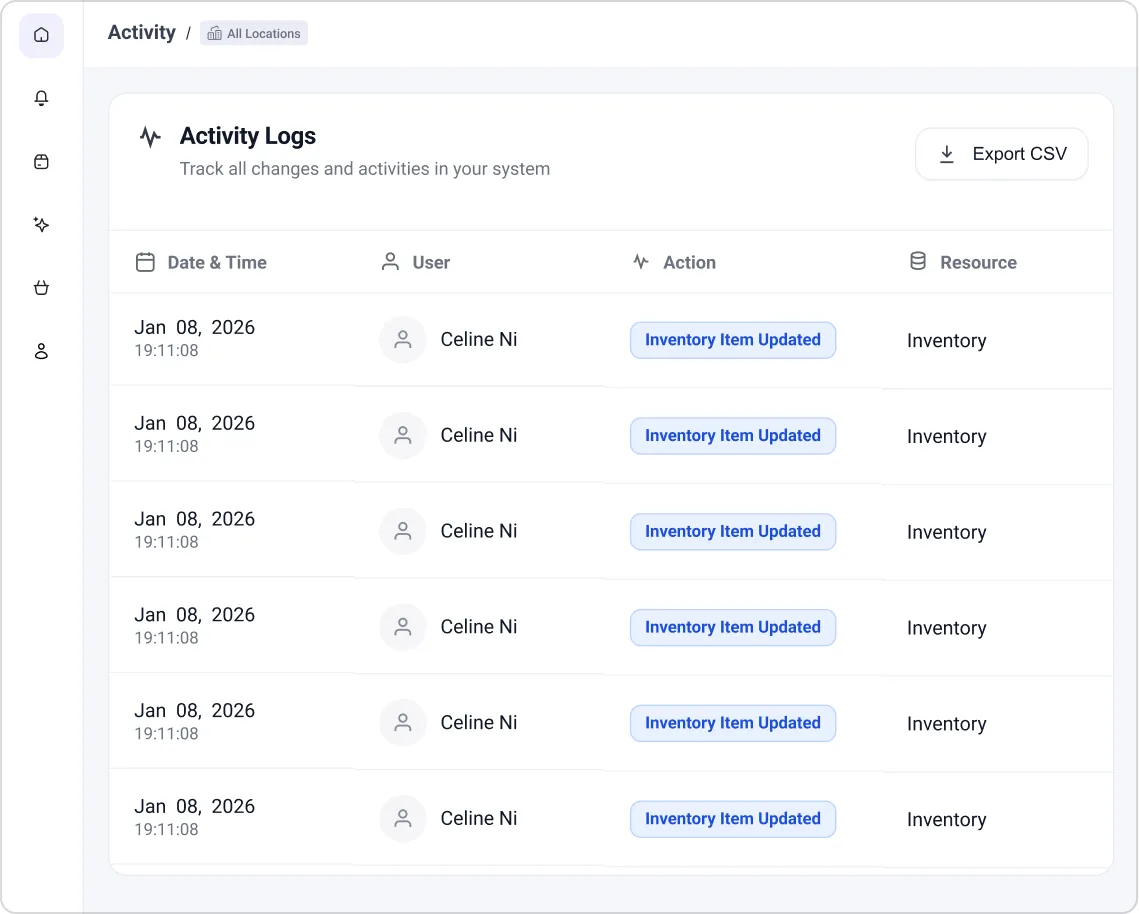
Task: Select Celine Ni in the third row
Action: pos(479,531)
